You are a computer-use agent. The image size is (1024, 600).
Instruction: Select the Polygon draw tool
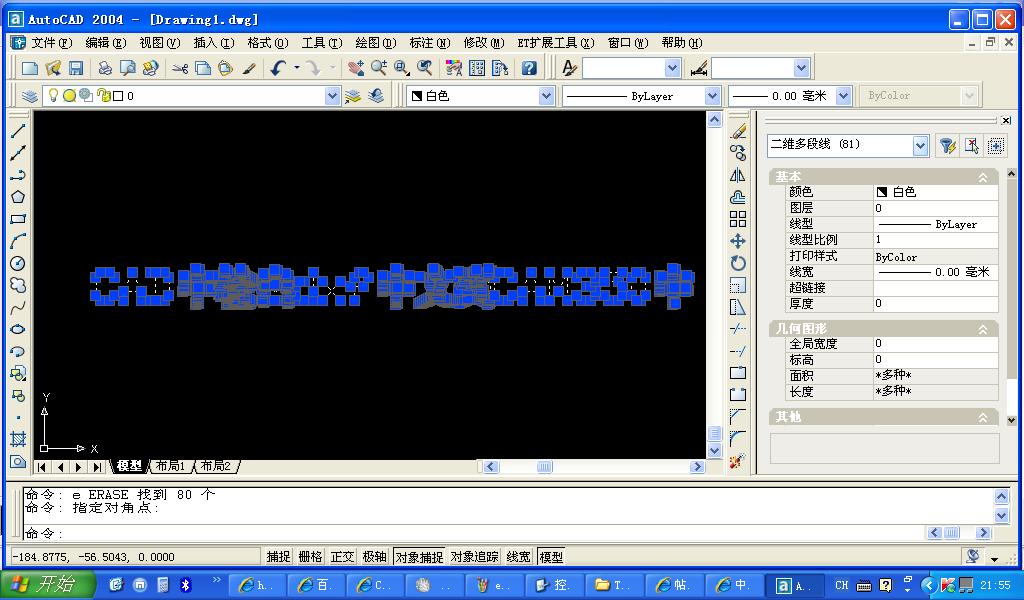18,197
